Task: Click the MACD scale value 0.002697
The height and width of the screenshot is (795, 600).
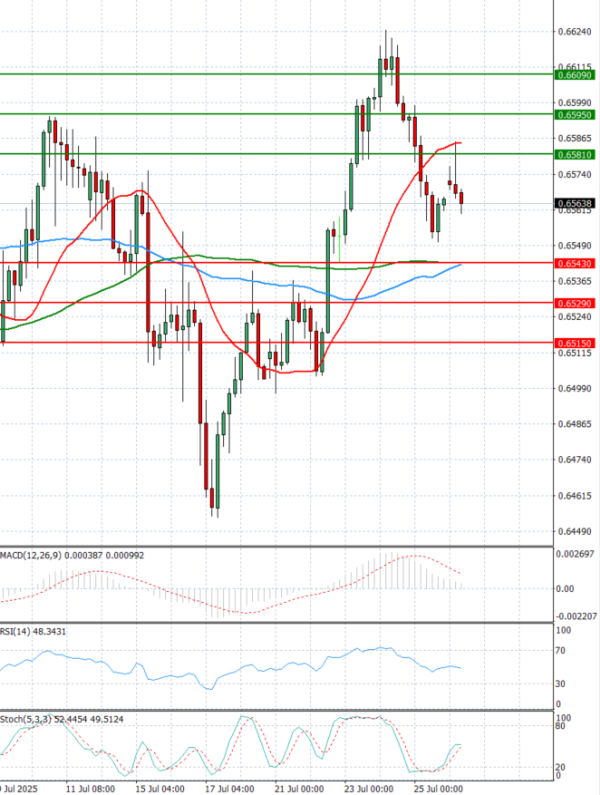Action: coord(575,554)
